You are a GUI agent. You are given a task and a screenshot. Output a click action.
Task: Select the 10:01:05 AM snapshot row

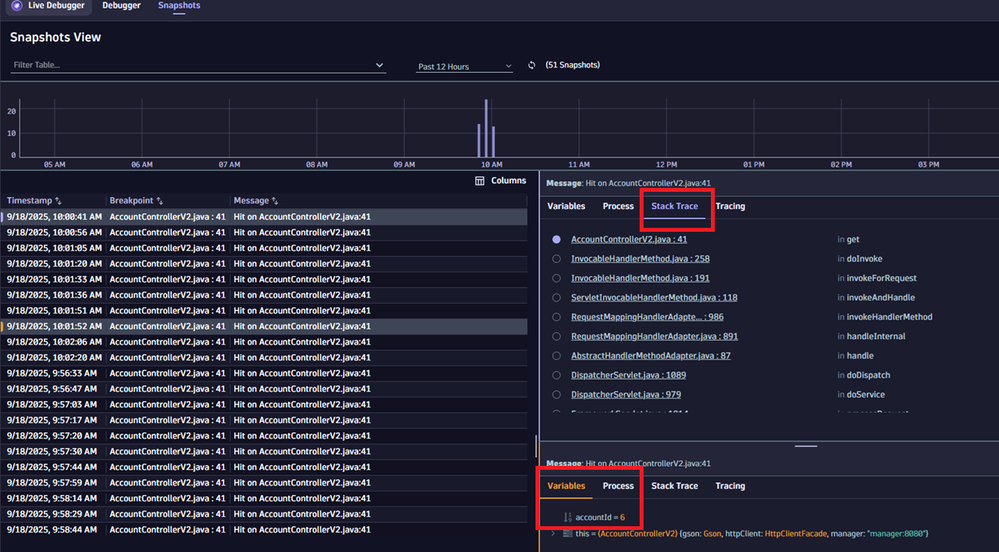[x=264, y=248]
